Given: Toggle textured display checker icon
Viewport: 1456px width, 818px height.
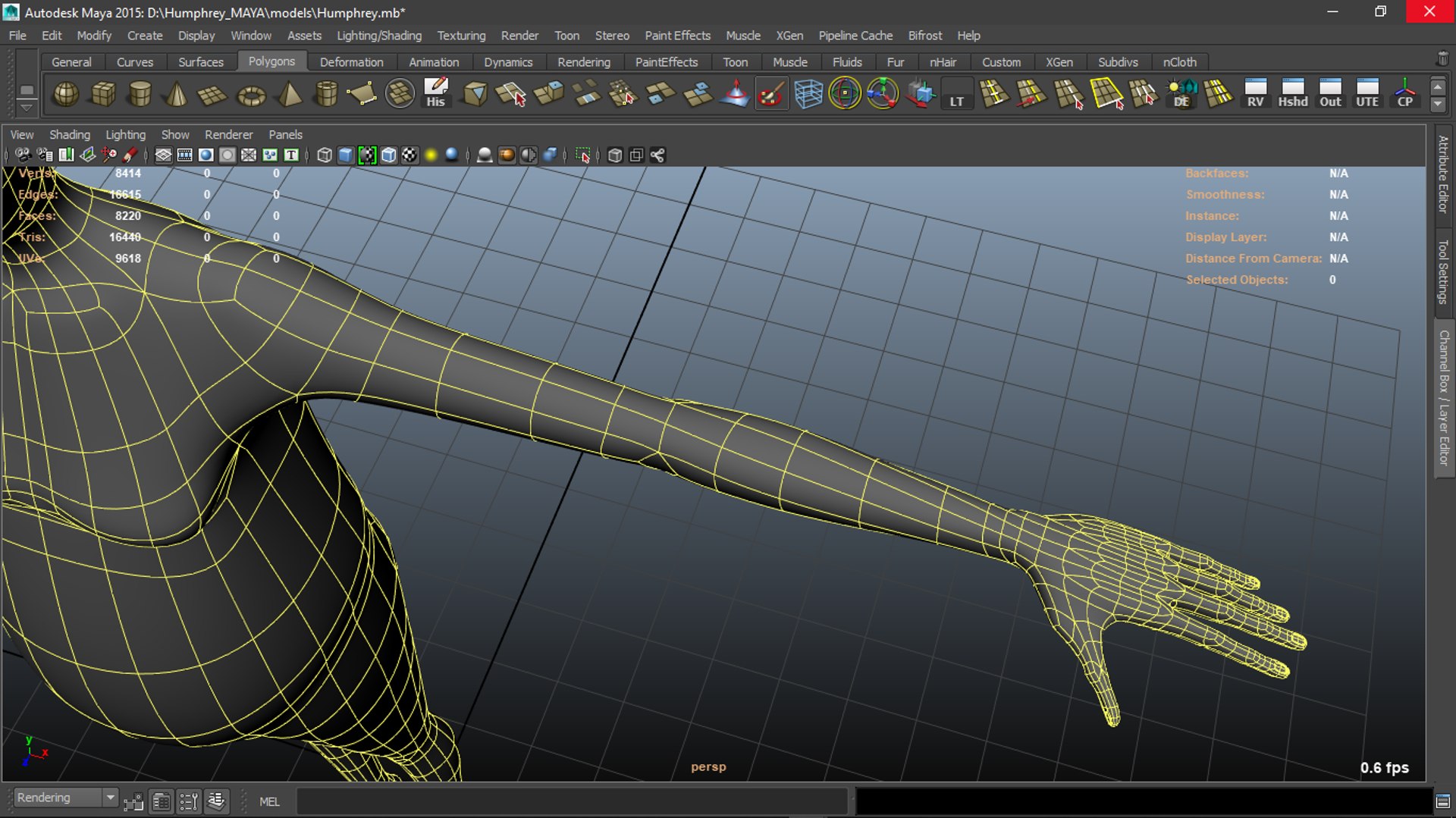Looking at the screenshot, I should pyautogui.click(x=409, y=155).
